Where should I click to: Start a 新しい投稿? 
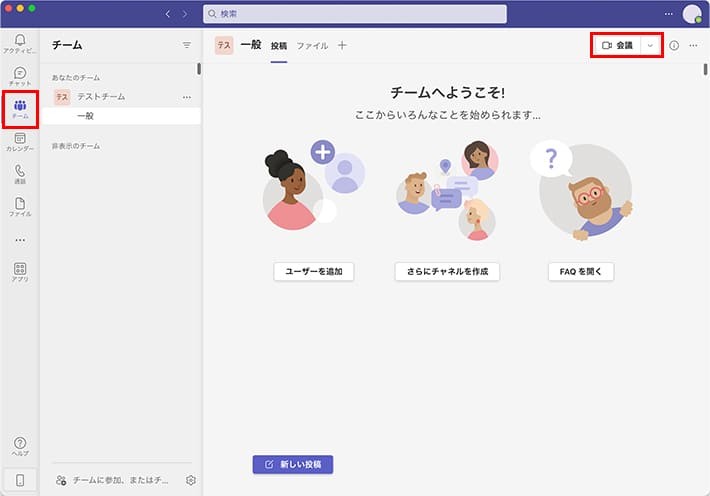[x=293, y=464]
